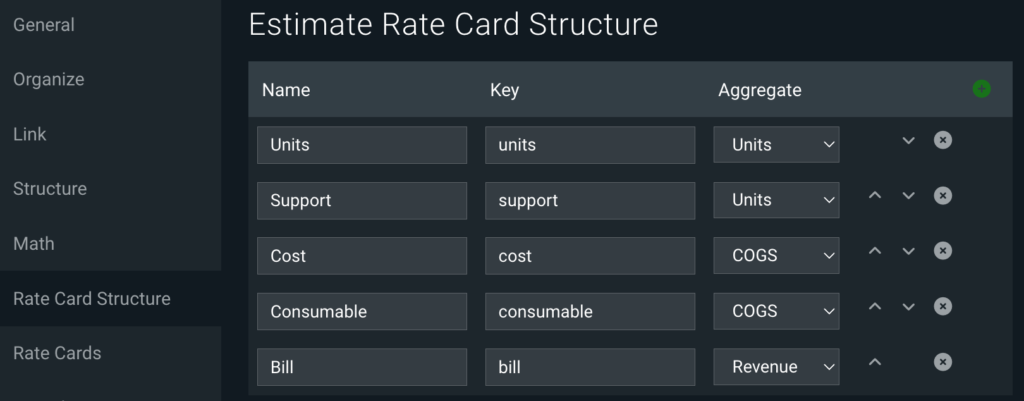Delete the Consumable row
Image resolution: width=1024 pixels, height=401 pixels.
coord(942,306)
